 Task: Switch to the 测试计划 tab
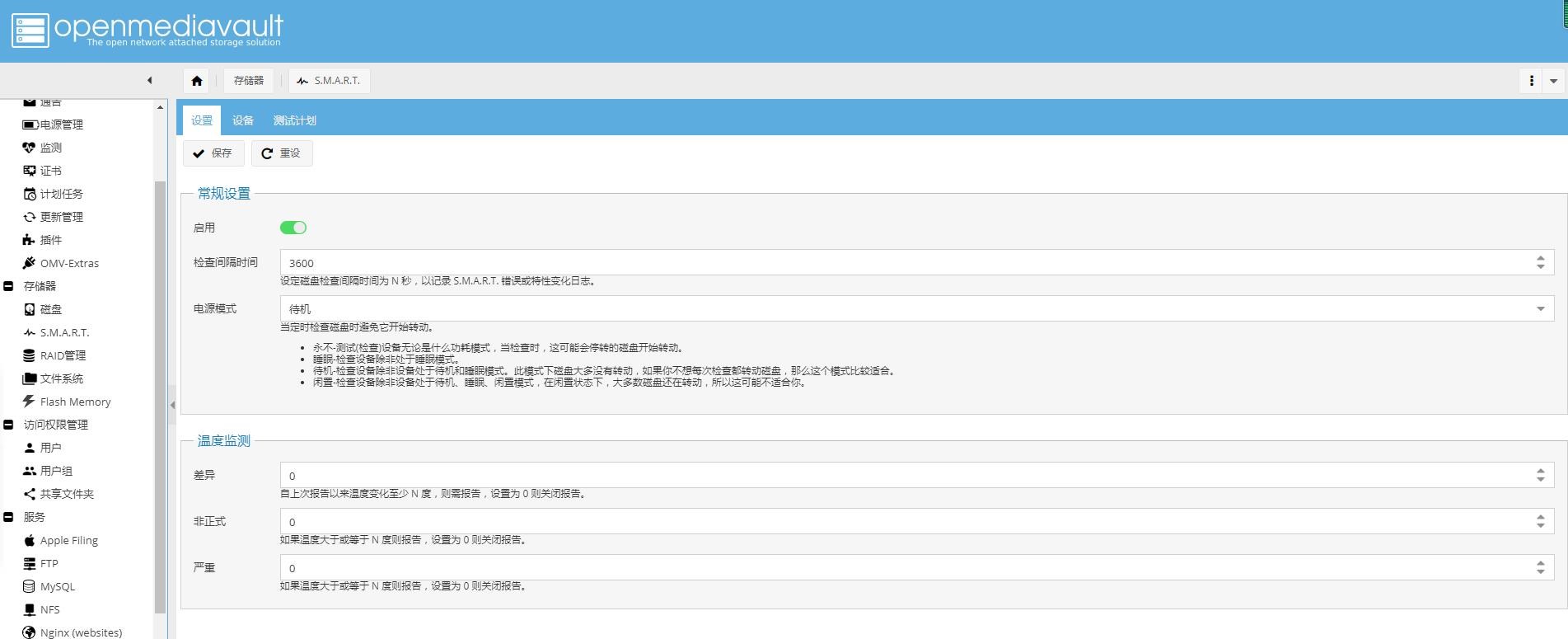(294, 120)
